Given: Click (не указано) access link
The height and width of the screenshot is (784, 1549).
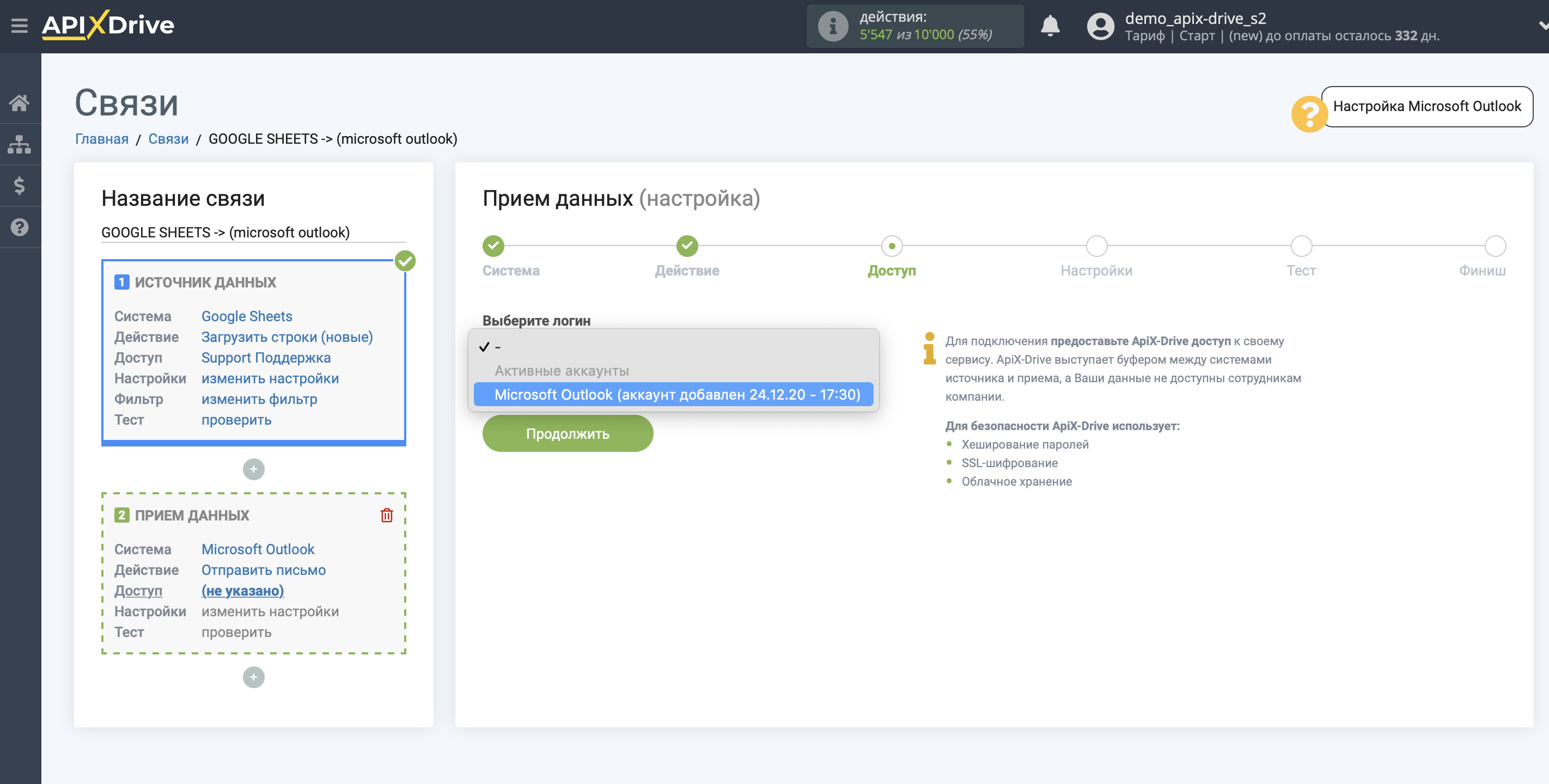Looking at the screenshot, I should [x=242, y=591].
